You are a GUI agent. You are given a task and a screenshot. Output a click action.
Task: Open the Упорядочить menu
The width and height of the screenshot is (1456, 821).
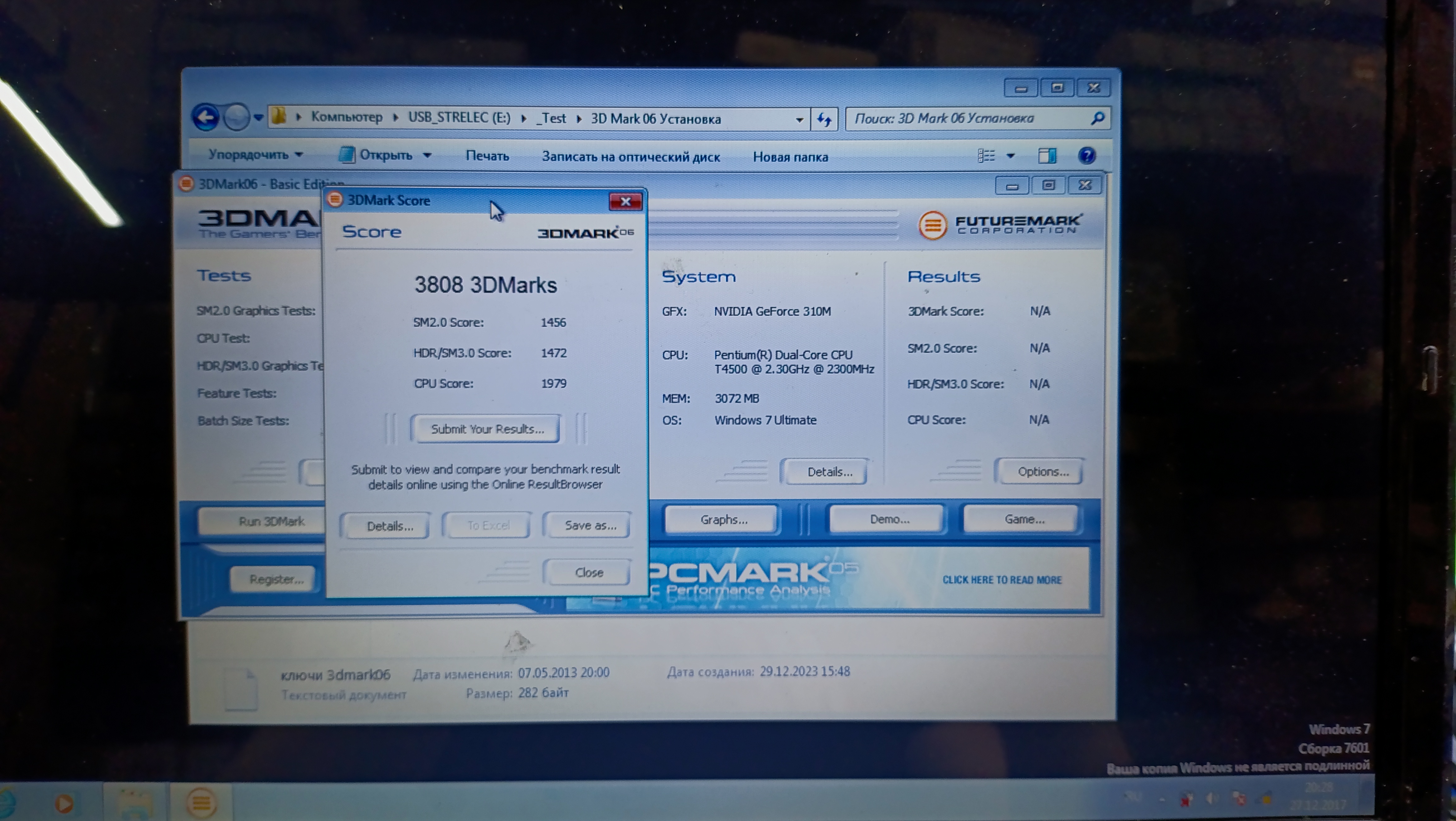pyautogui.click(x=255, y=154)
